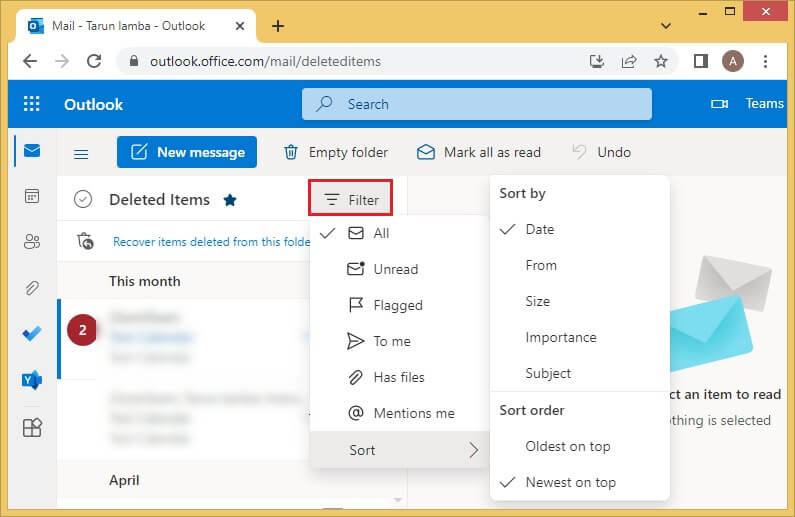Open the Files paperclip icon in sidebar

[x=32, y=288]
